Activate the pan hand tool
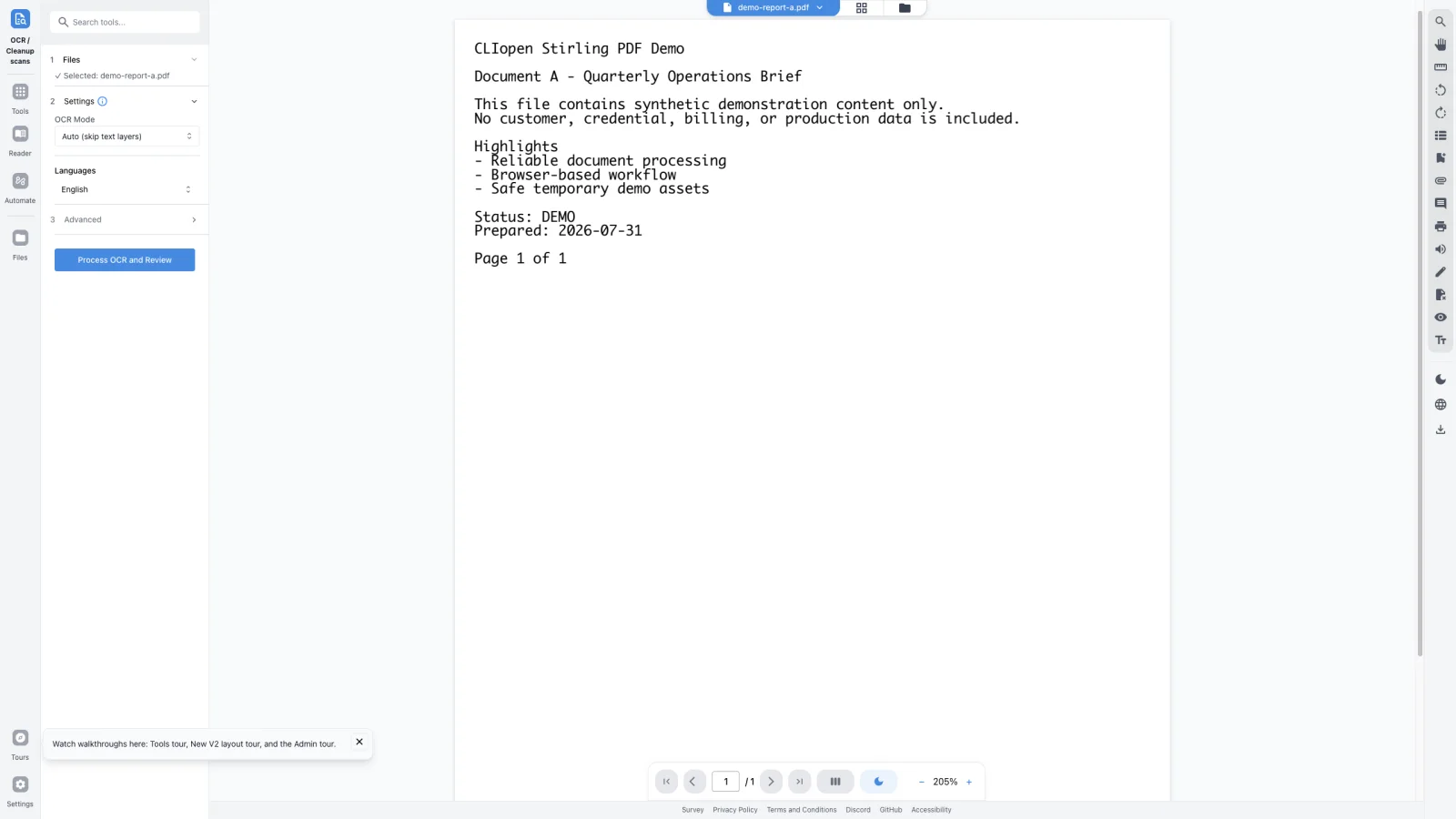This screenshot has width=1456, height=819. 1441,45
